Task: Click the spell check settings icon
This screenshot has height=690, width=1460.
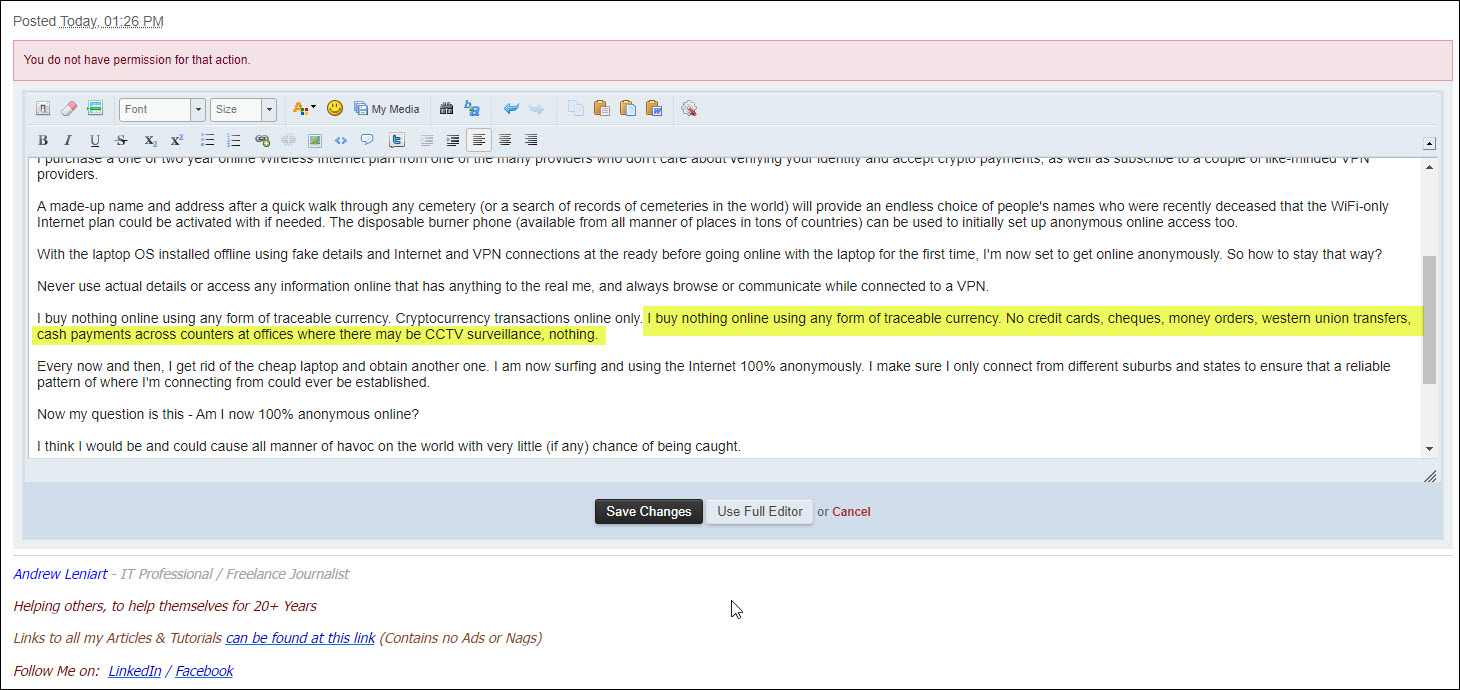Action: (689, 109)
